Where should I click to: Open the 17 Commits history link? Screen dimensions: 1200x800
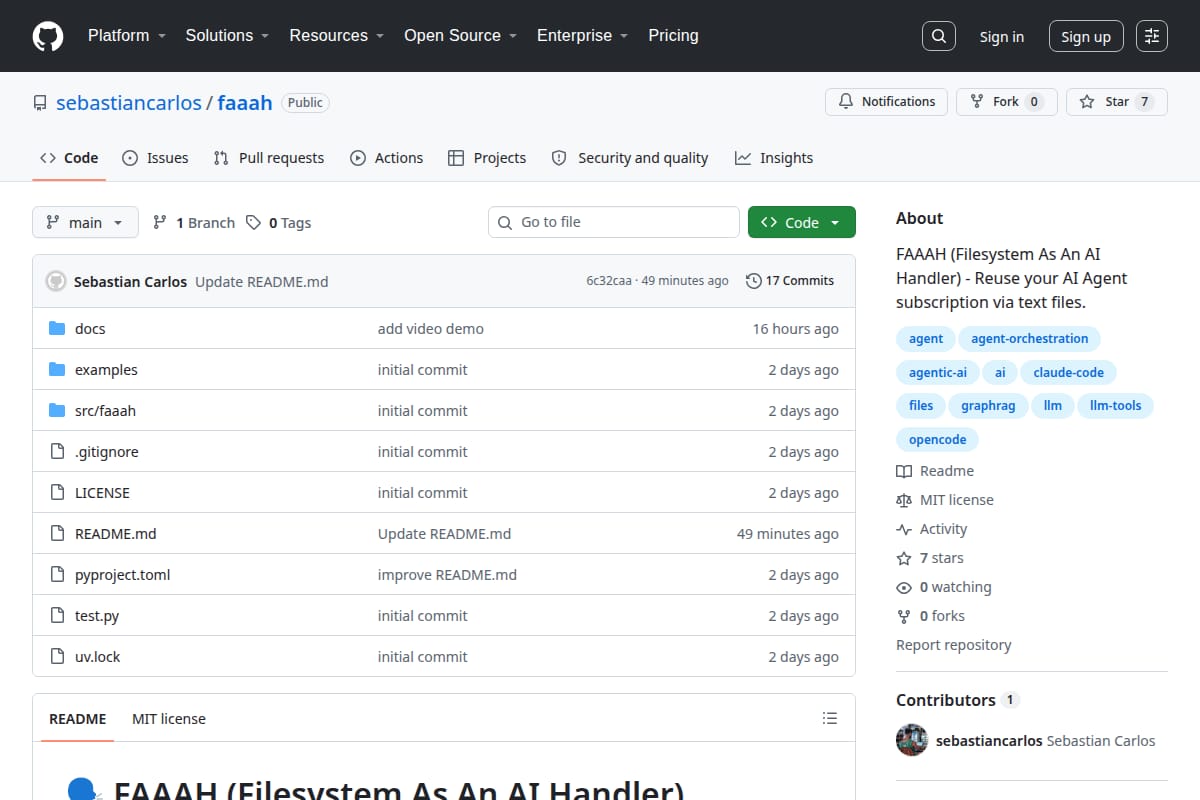[x=790, y=281]
